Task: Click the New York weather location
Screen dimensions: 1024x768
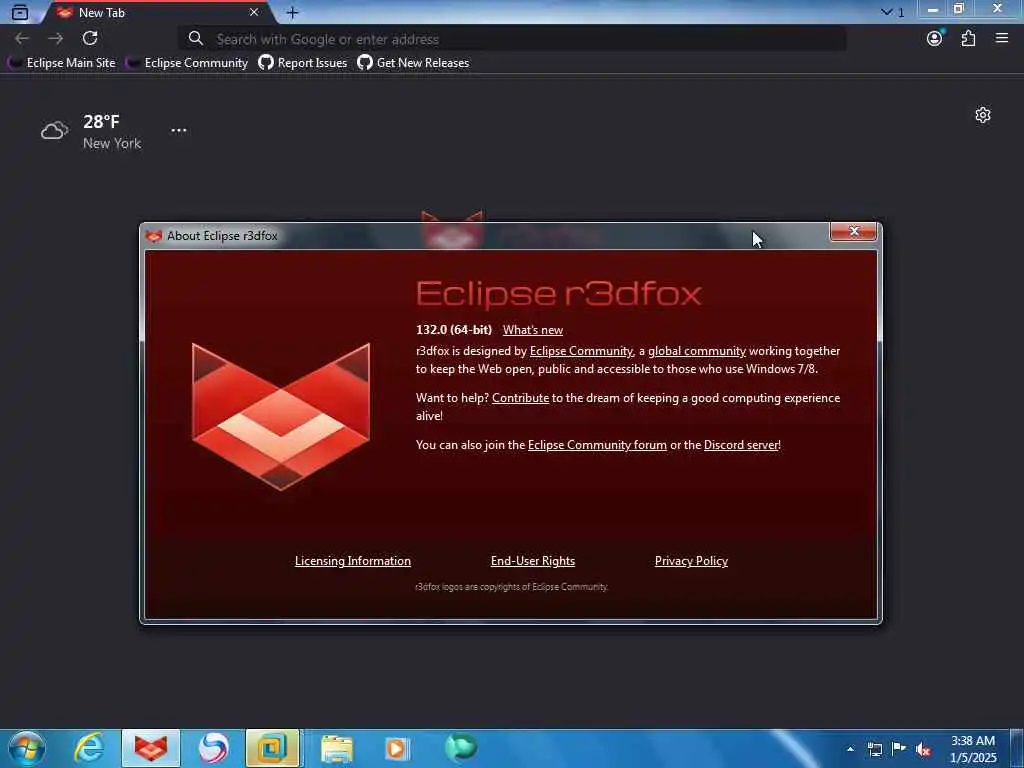Action: 112,143
